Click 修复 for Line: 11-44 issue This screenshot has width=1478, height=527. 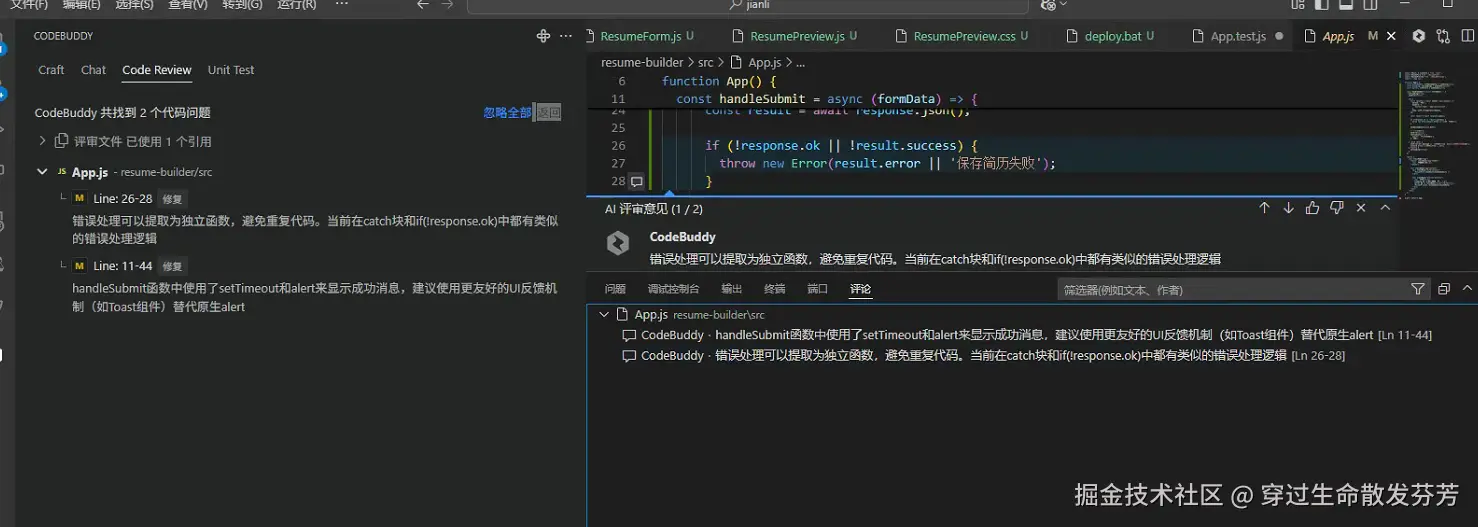coord(173,266)
